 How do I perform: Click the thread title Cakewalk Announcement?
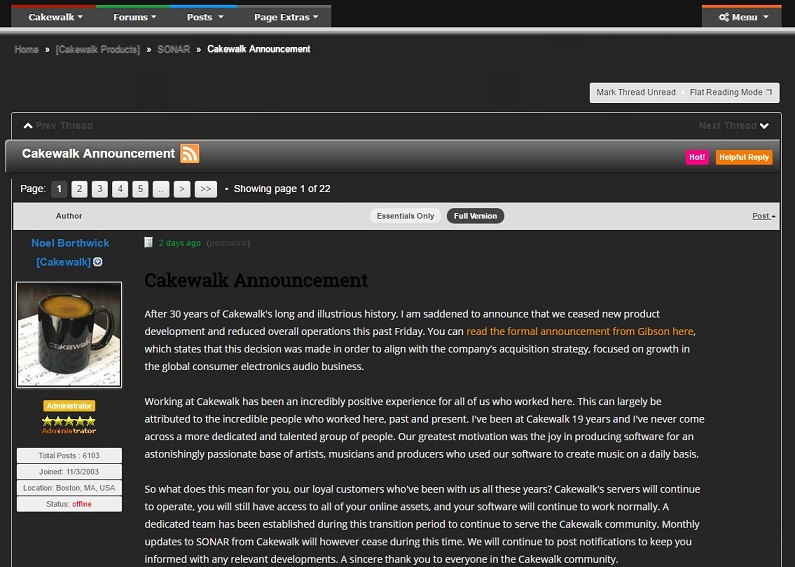tap(98, 153)
